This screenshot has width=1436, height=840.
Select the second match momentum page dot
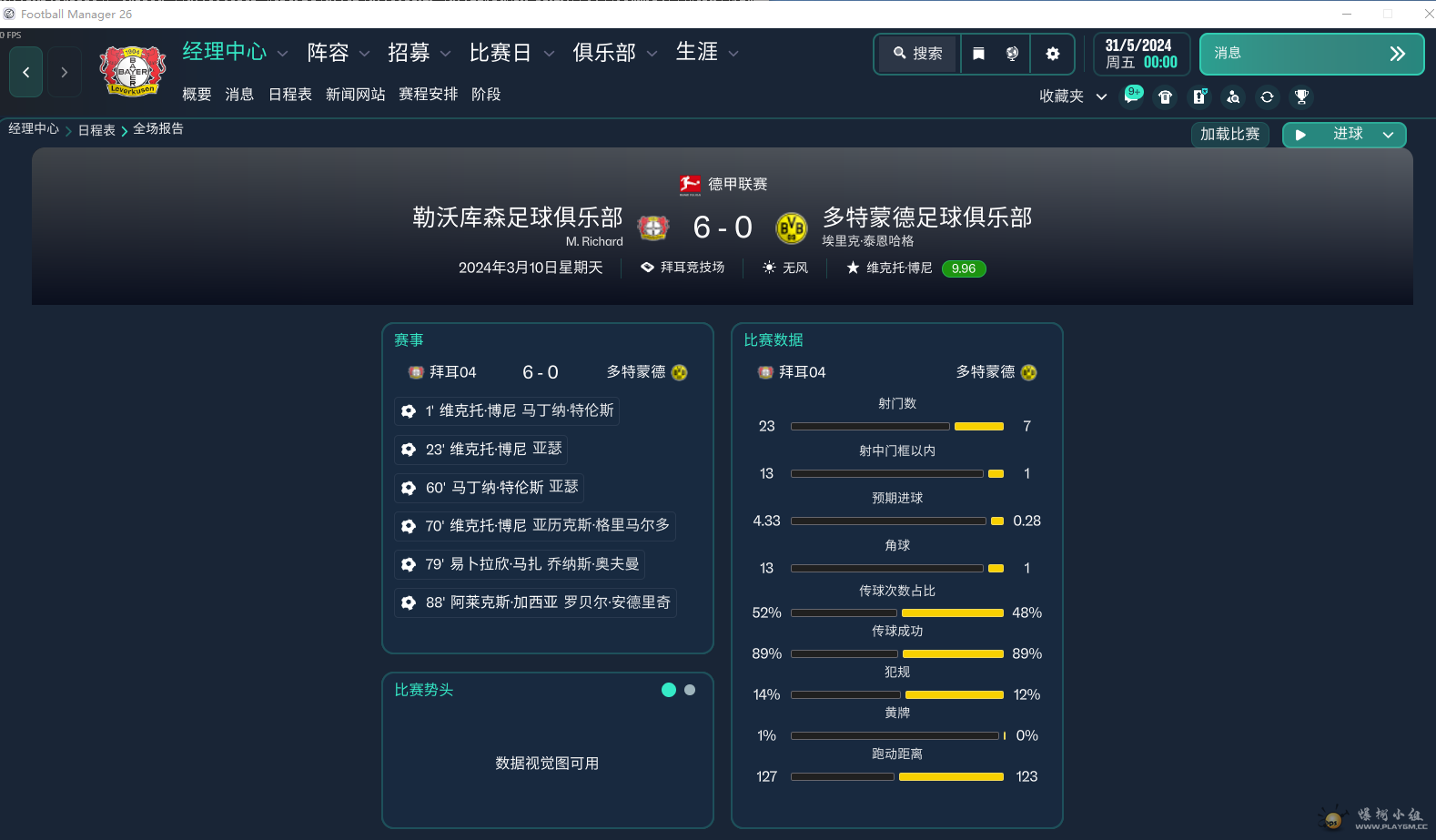690,690
